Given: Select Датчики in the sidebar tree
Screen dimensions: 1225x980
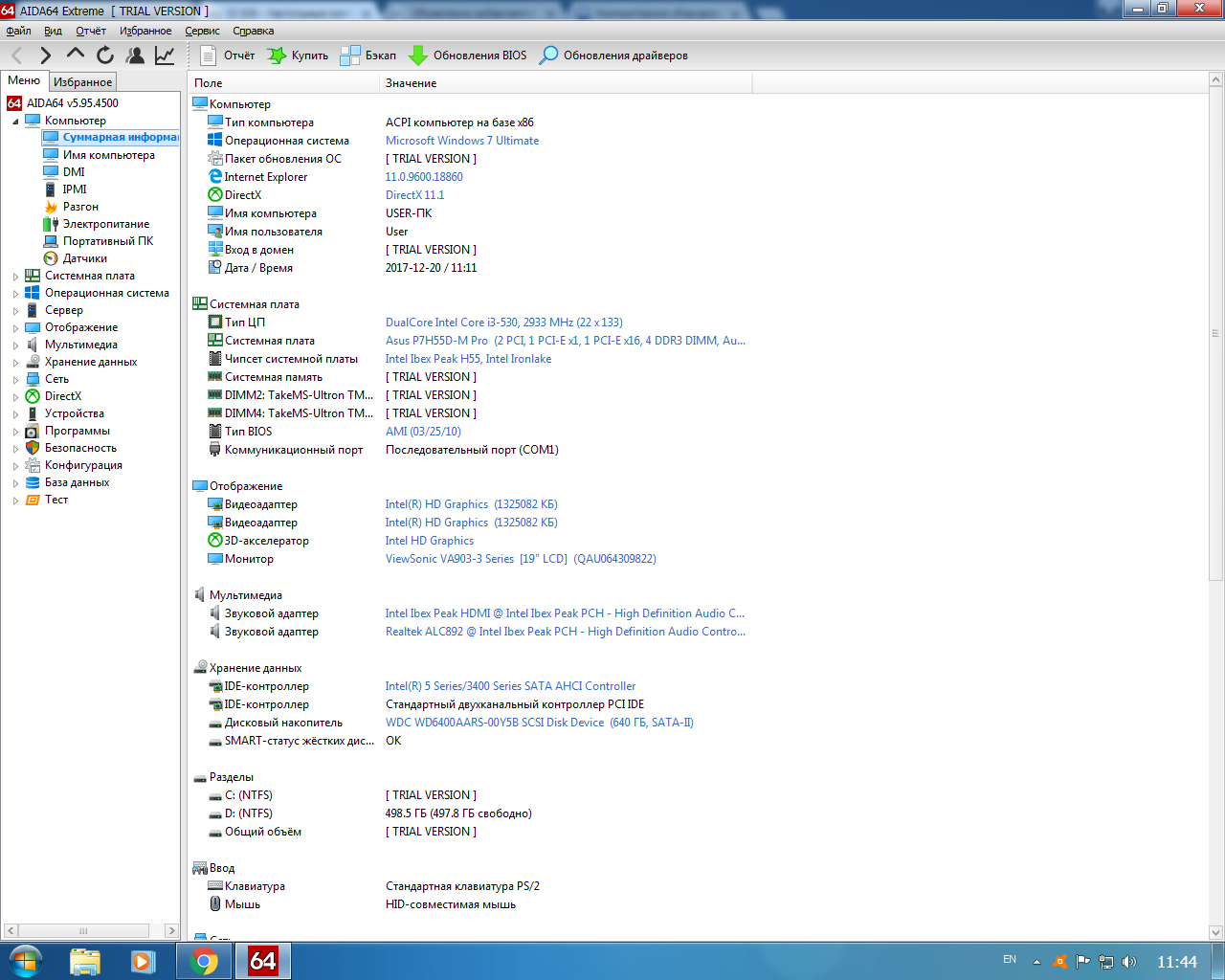Looking at the screenshot, I should (x=84, y=258).
